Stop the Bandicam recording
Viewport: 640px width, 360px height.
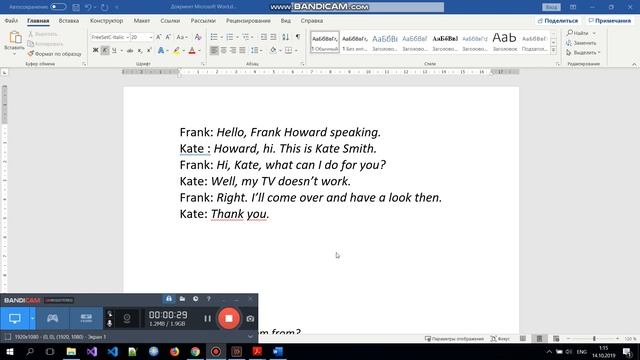pyautogui.click(x=229, y=318)
